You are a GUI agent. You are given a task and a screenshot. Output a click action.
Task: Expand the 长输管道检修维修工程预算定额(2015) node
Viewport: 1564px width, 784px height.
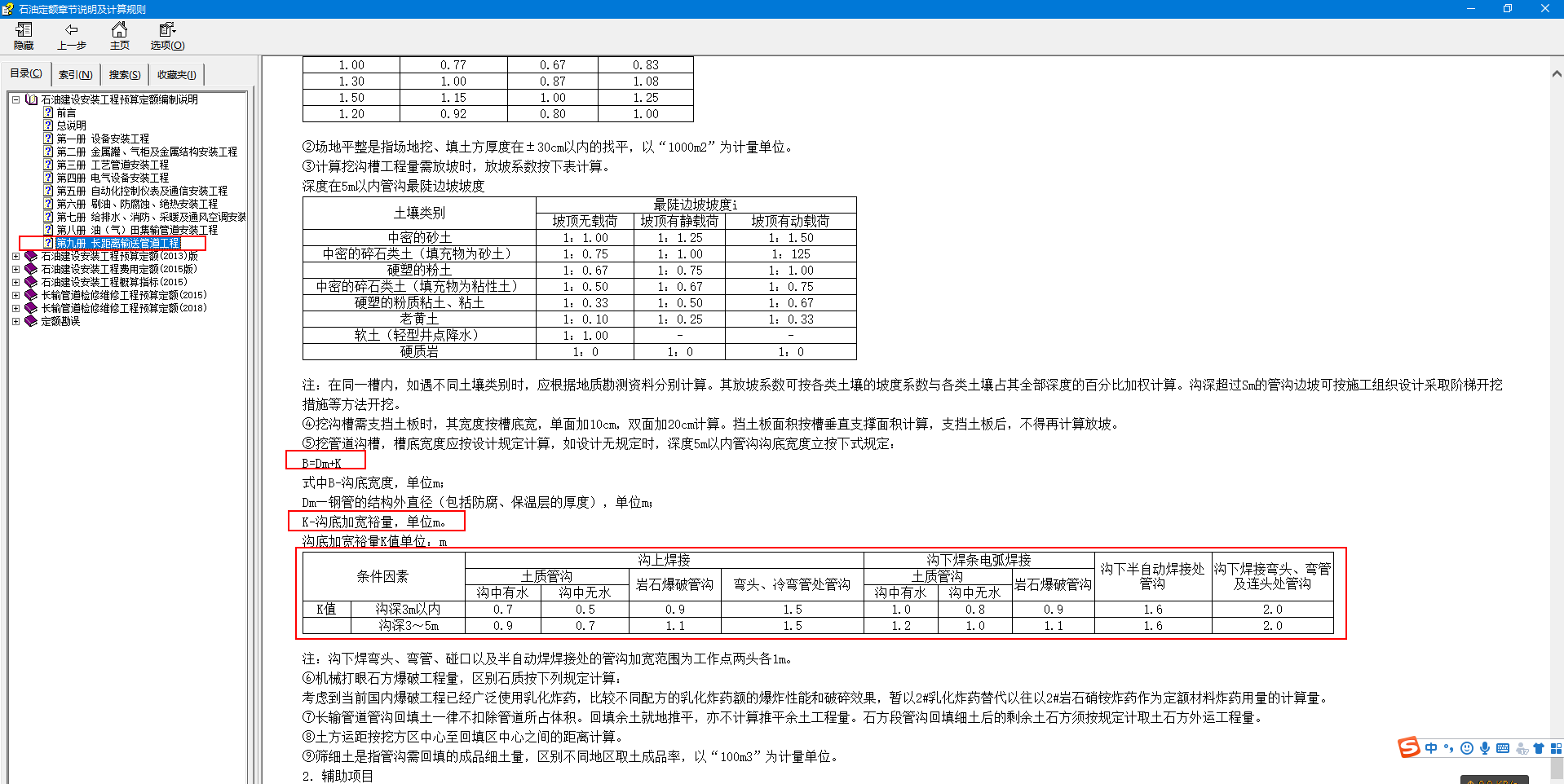coord(15,295)
